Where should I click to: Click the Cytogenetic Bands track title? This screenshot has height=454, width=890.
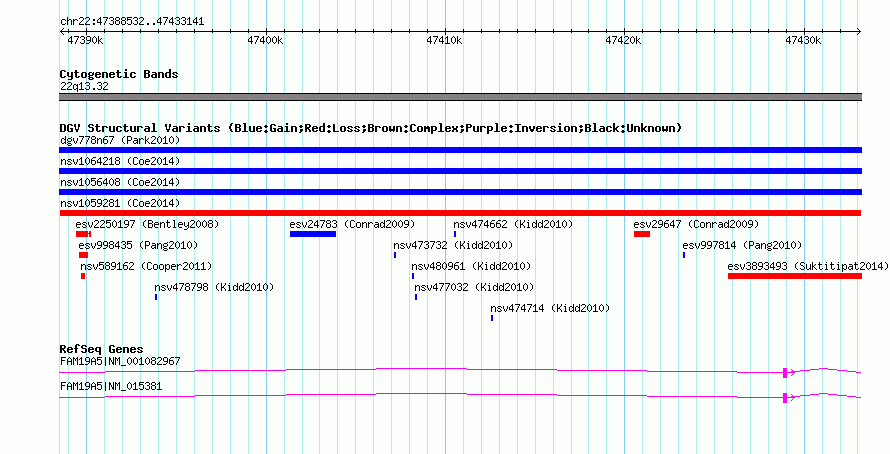coord(119,74)
